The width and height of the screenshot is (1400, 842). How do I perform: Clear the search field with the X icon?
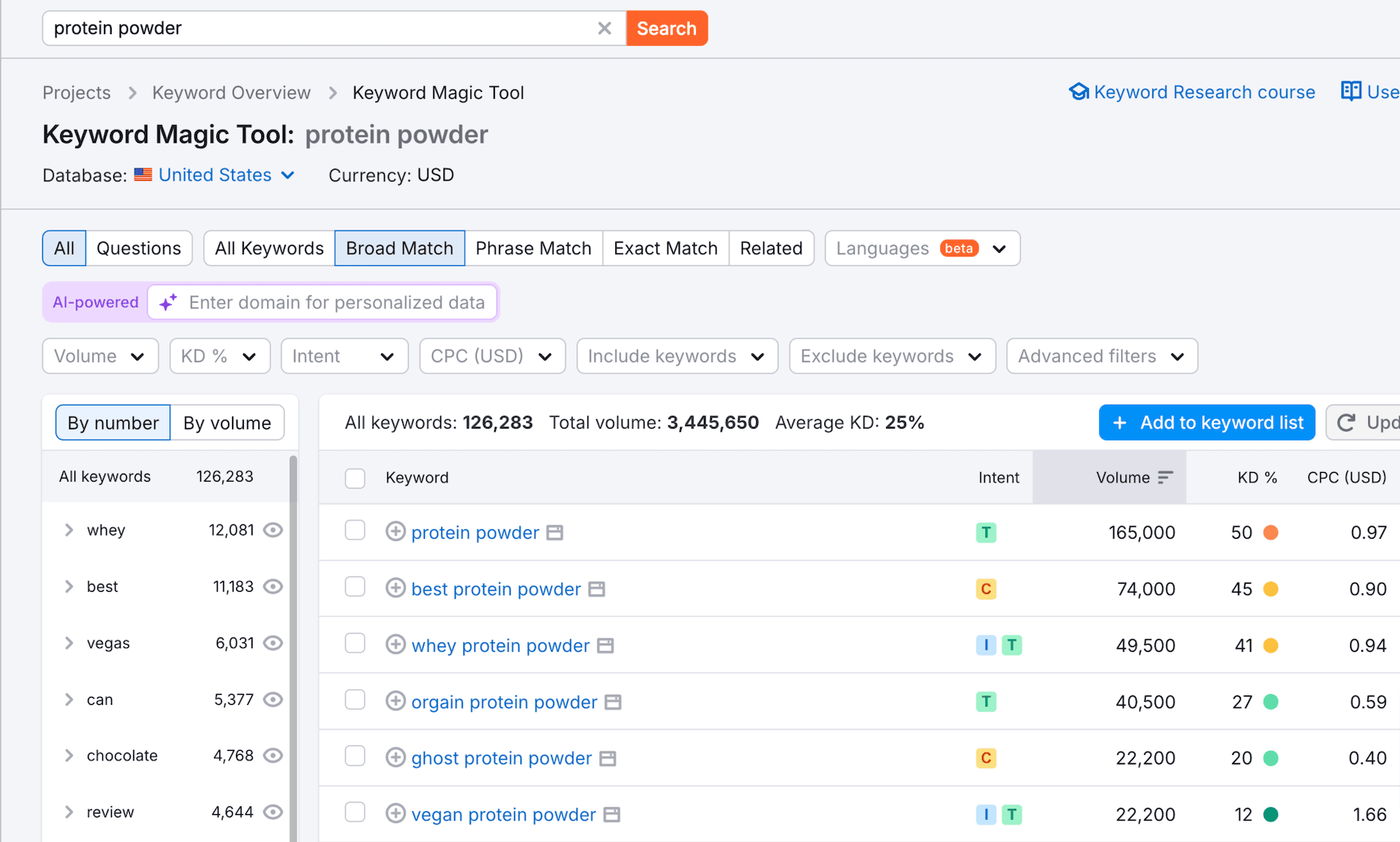click(x=605, y=28)
